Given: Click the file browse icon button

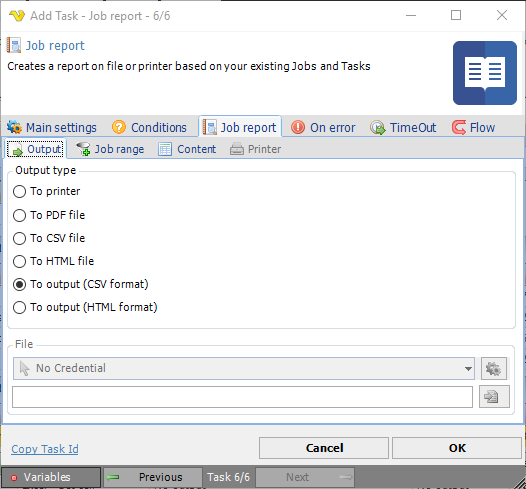Looking at the screenshot, I should pos(493,397).
